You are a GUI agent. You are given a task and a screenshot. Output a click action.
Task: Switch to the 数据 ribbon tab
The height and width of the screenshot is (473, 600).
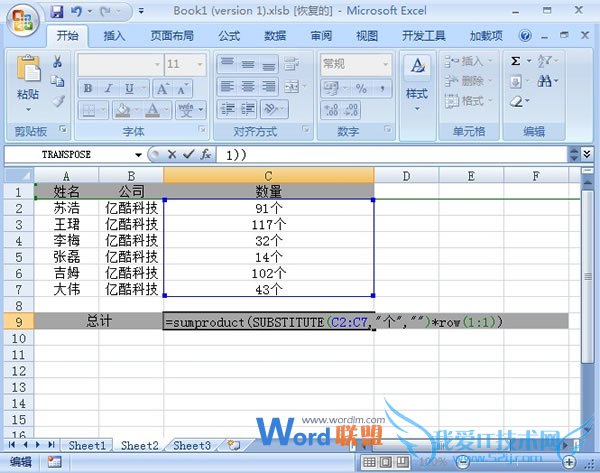(x=275, y=36)
